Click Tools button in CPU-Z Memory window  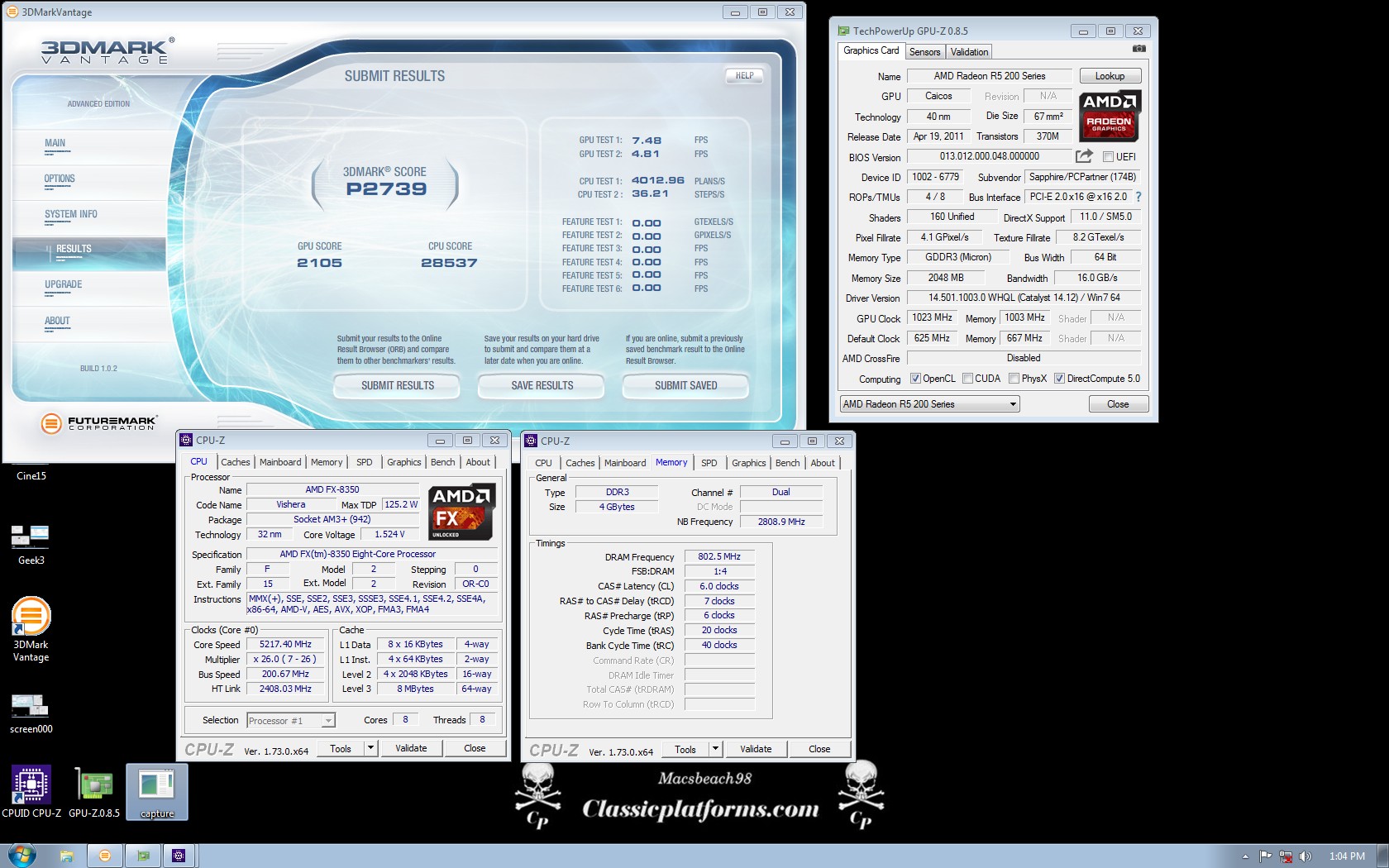pyautogui.click(x=685, y=749)
